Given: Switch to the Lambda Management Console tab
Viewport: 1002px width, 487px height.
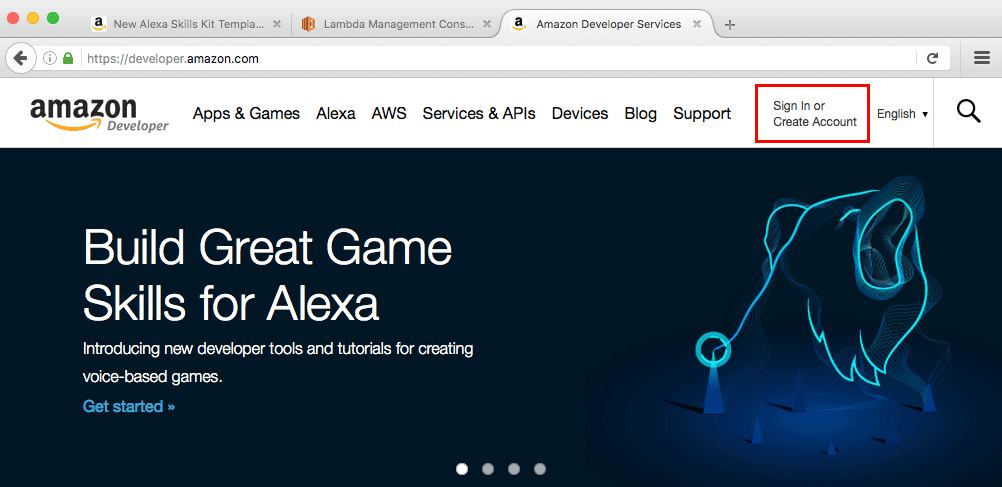Looking at the screenshot, I should 390,24.
